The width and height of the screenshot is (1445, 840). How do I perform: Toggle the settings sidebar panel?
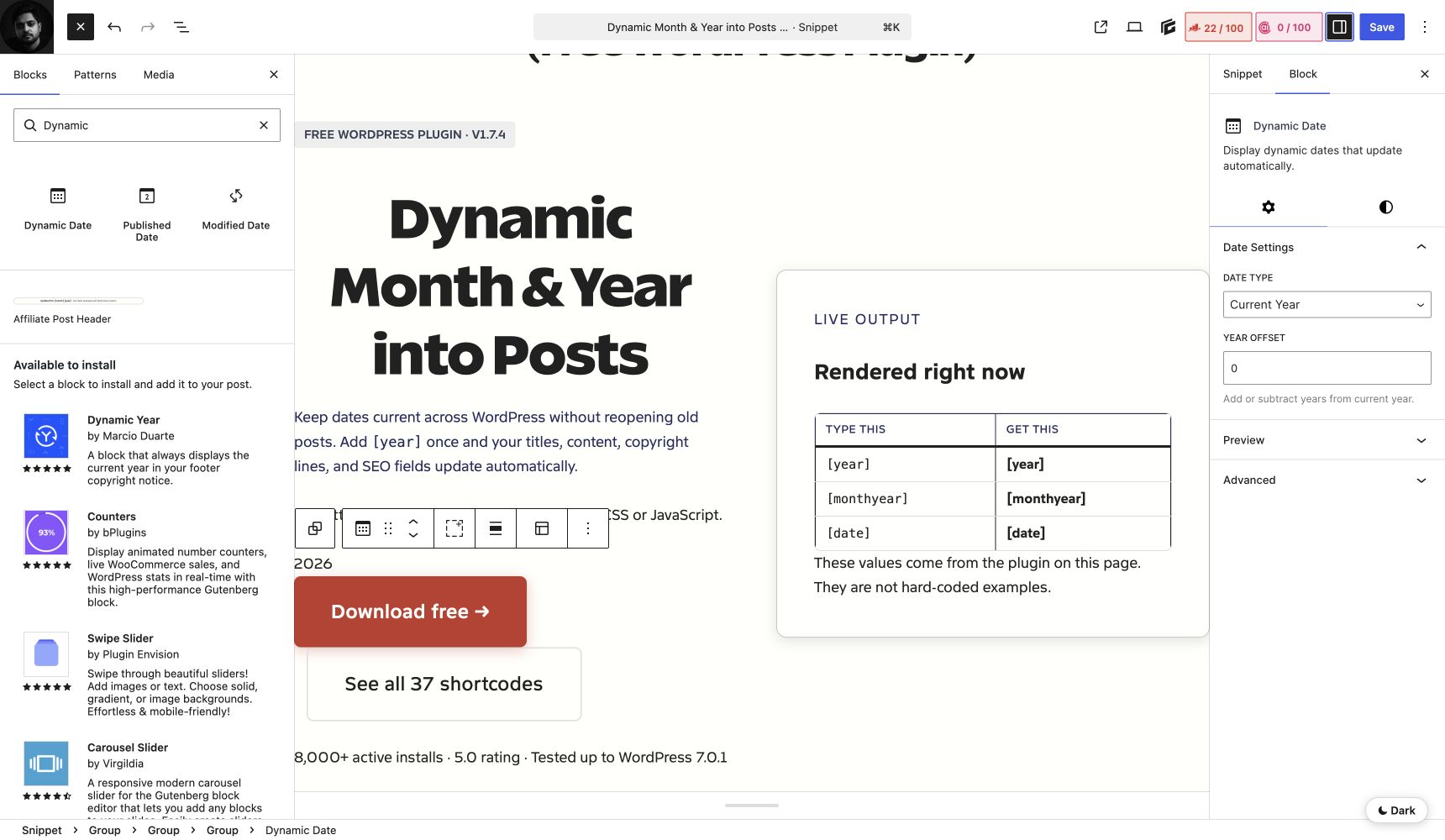click(x=1340, y=27)
